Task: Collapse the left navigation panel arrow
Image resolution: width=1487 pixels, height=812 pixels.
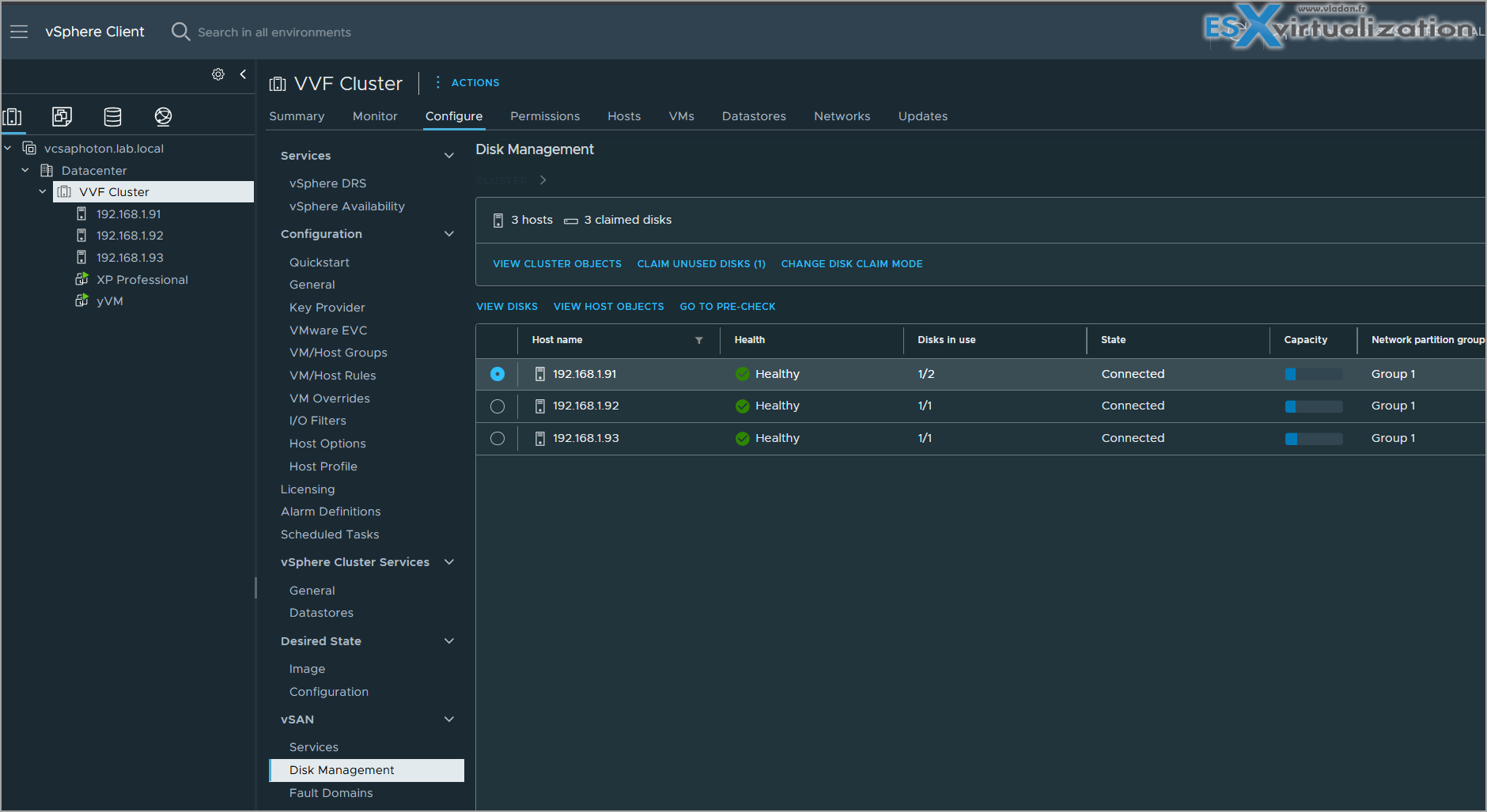Action: coord(243,74)
